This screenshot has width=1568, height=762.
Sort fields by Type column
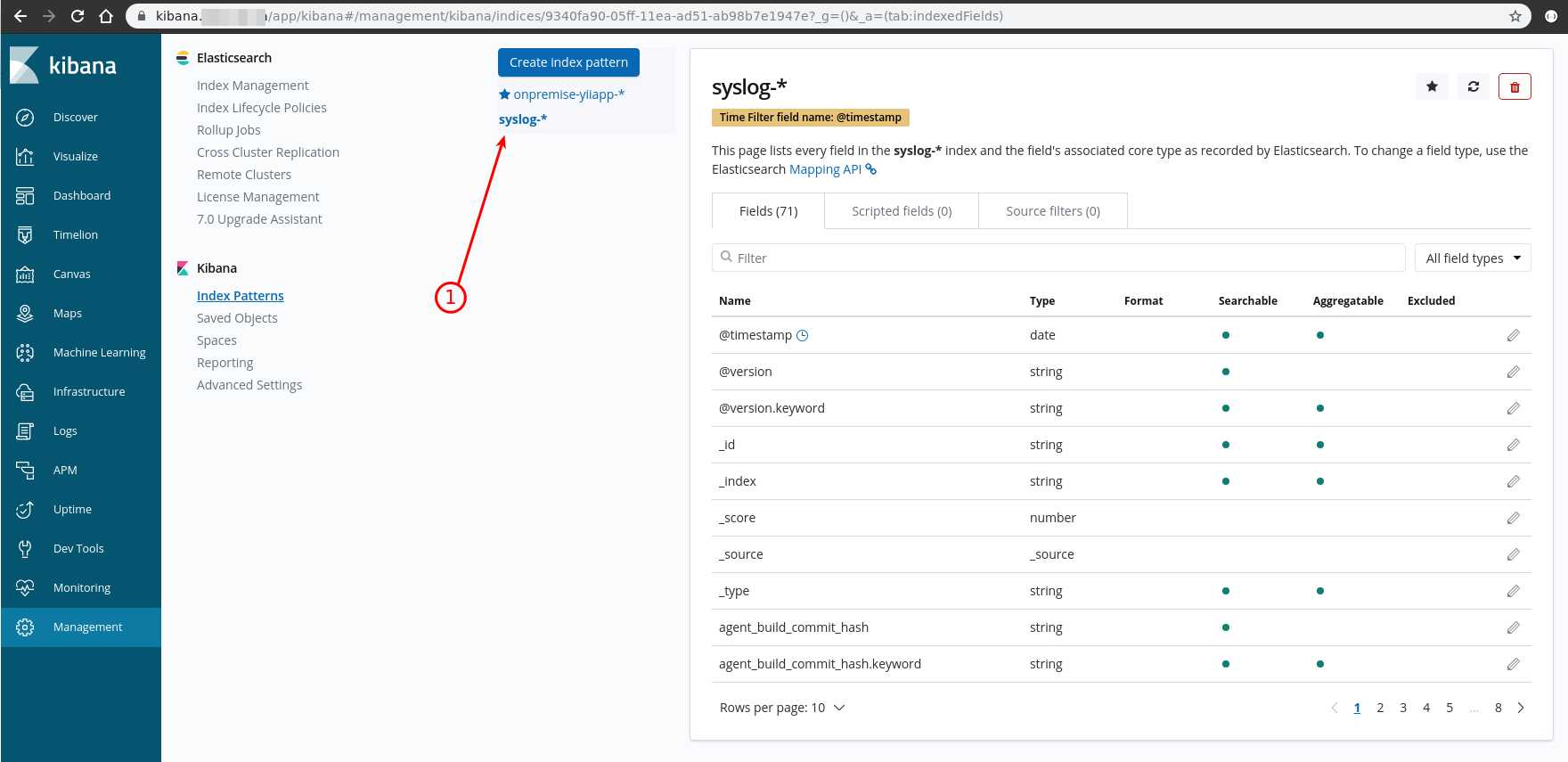(x=1042, y=301)
